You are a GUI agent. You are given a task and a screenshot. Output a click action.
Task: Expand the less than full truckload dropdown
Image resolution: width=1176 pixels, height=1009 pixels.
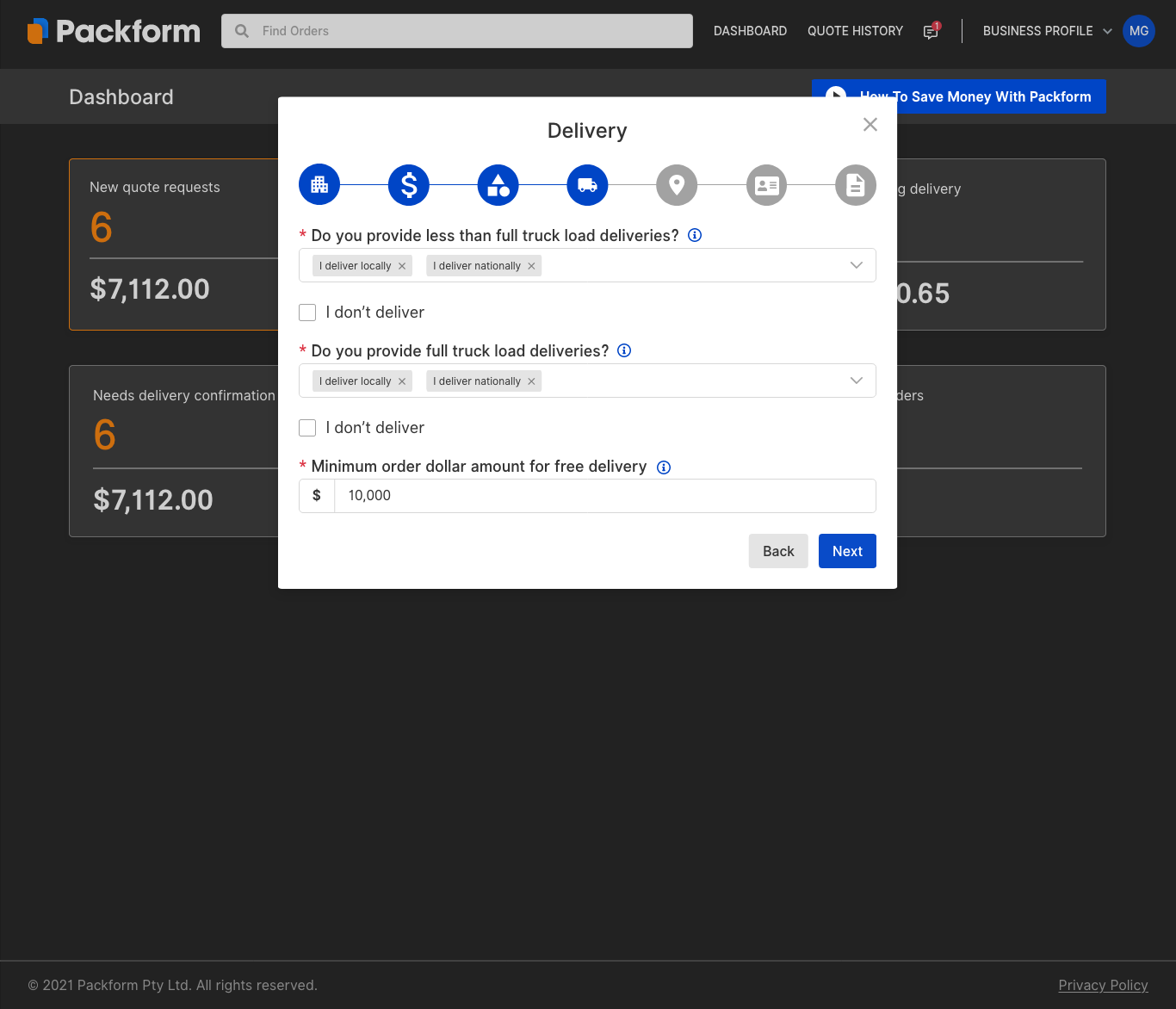tap(856, 265)
